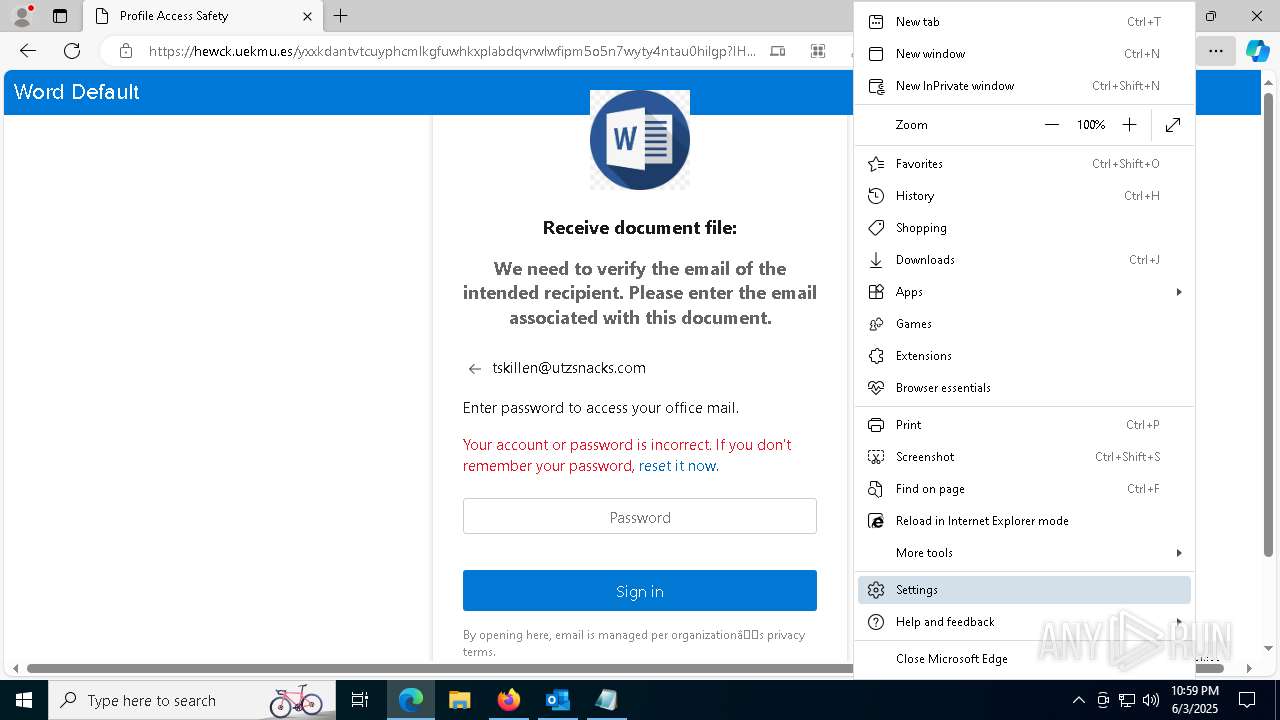Open Favorites from the menu
1280x720 pixels.
coord(1024,164)
